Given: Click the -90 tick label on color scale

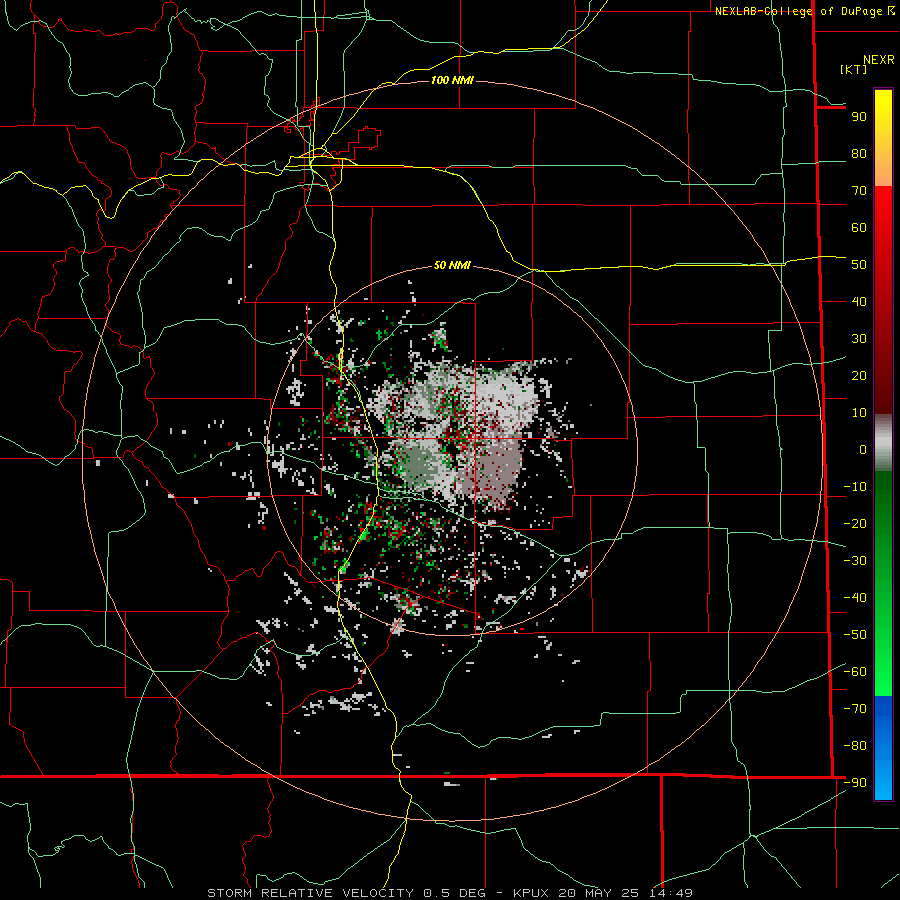Looking at the screenshot, I should pos(855,783).
